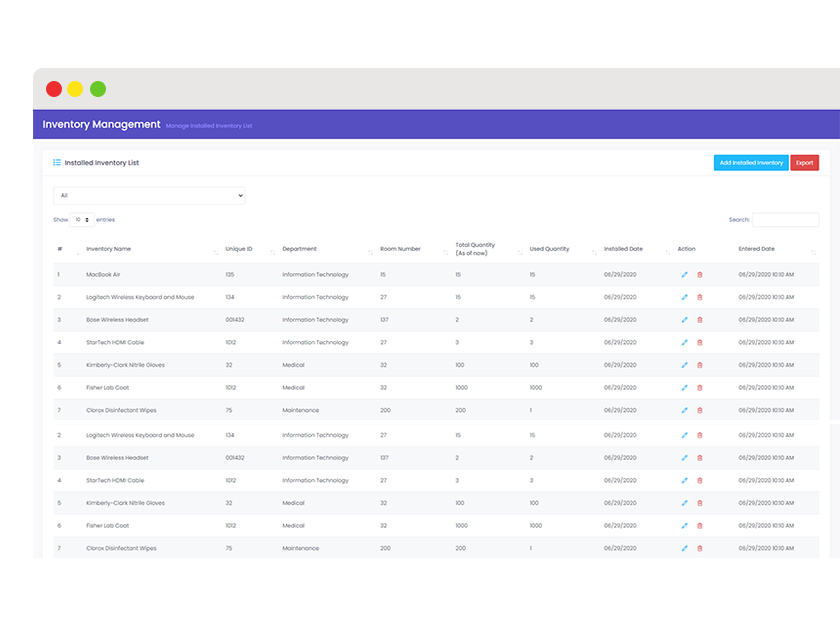Click the Export button
This screenshot has width=840, height=640.
coord(805,162)
